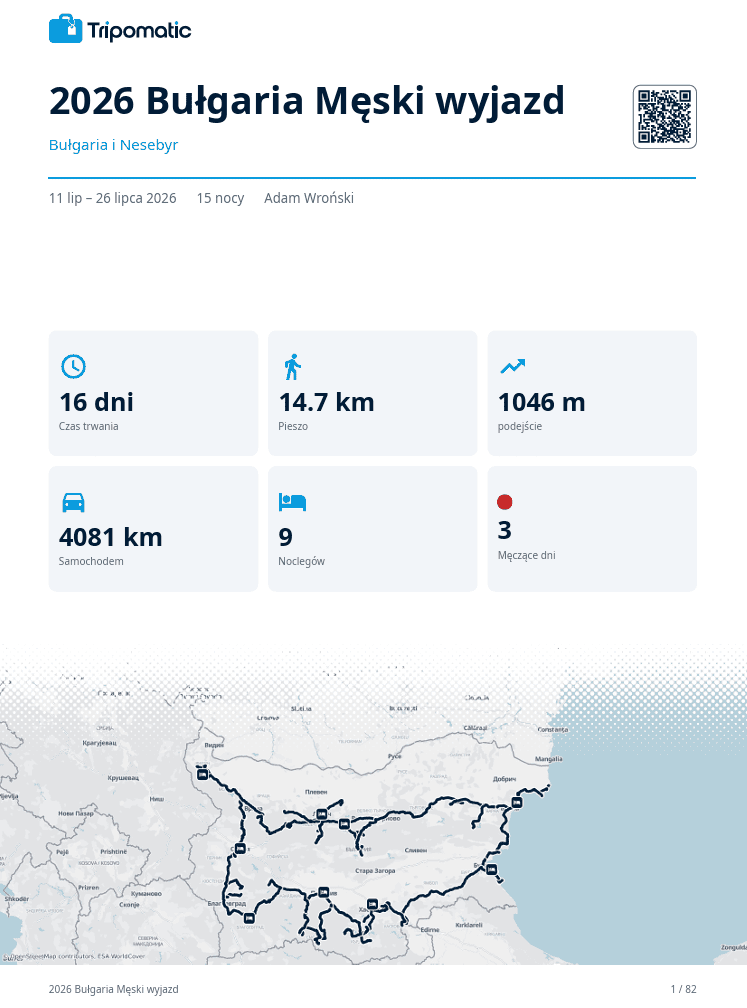Click the 'Prizren' map label

click(x=89, y=887)
